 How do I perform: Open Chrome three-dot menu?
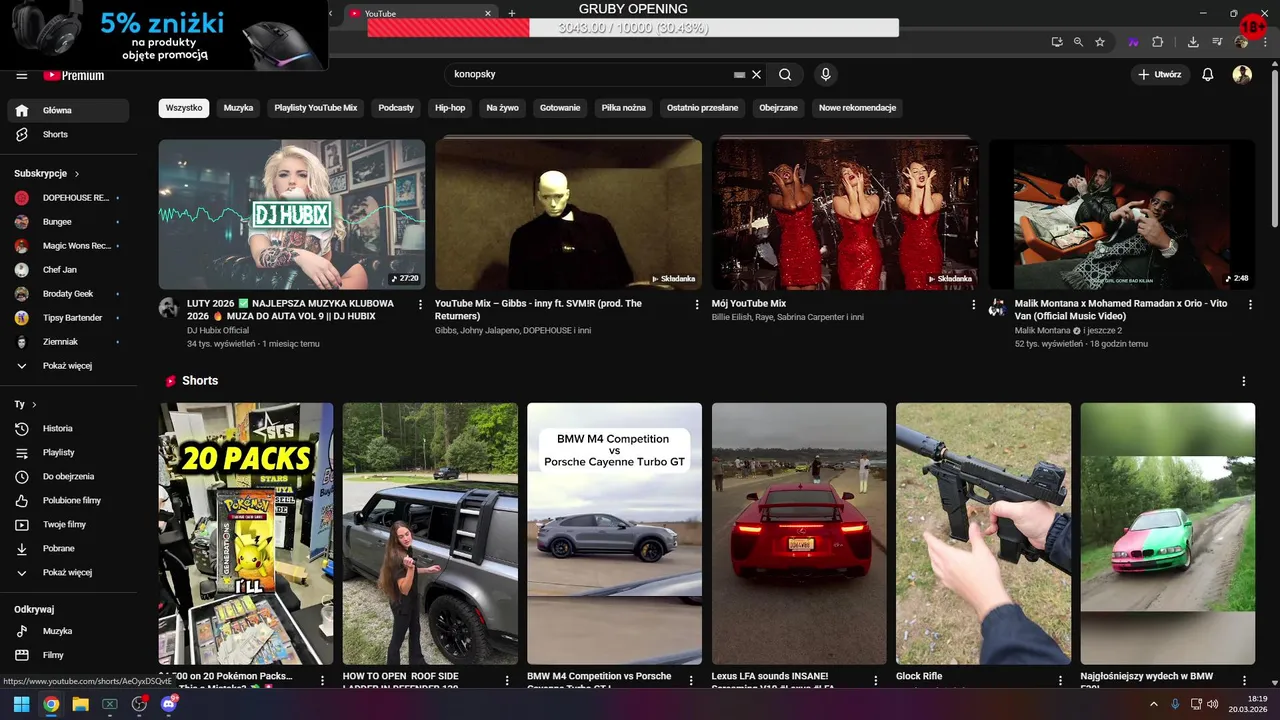tap(1263, 42)
